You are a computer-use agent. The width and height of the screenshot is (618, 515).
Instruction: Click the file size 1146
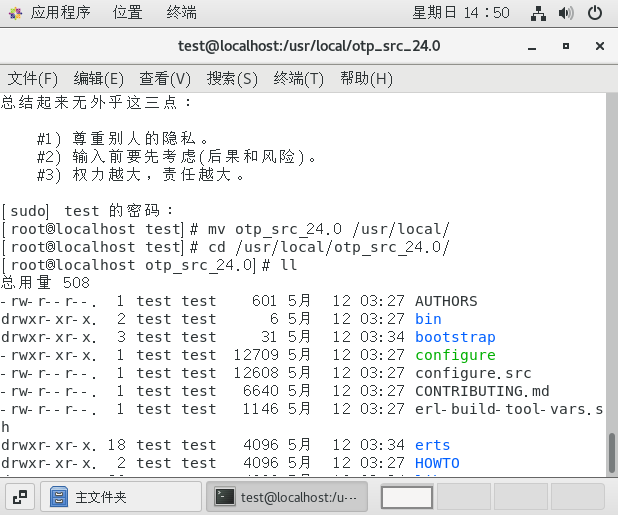pos(261,409)
